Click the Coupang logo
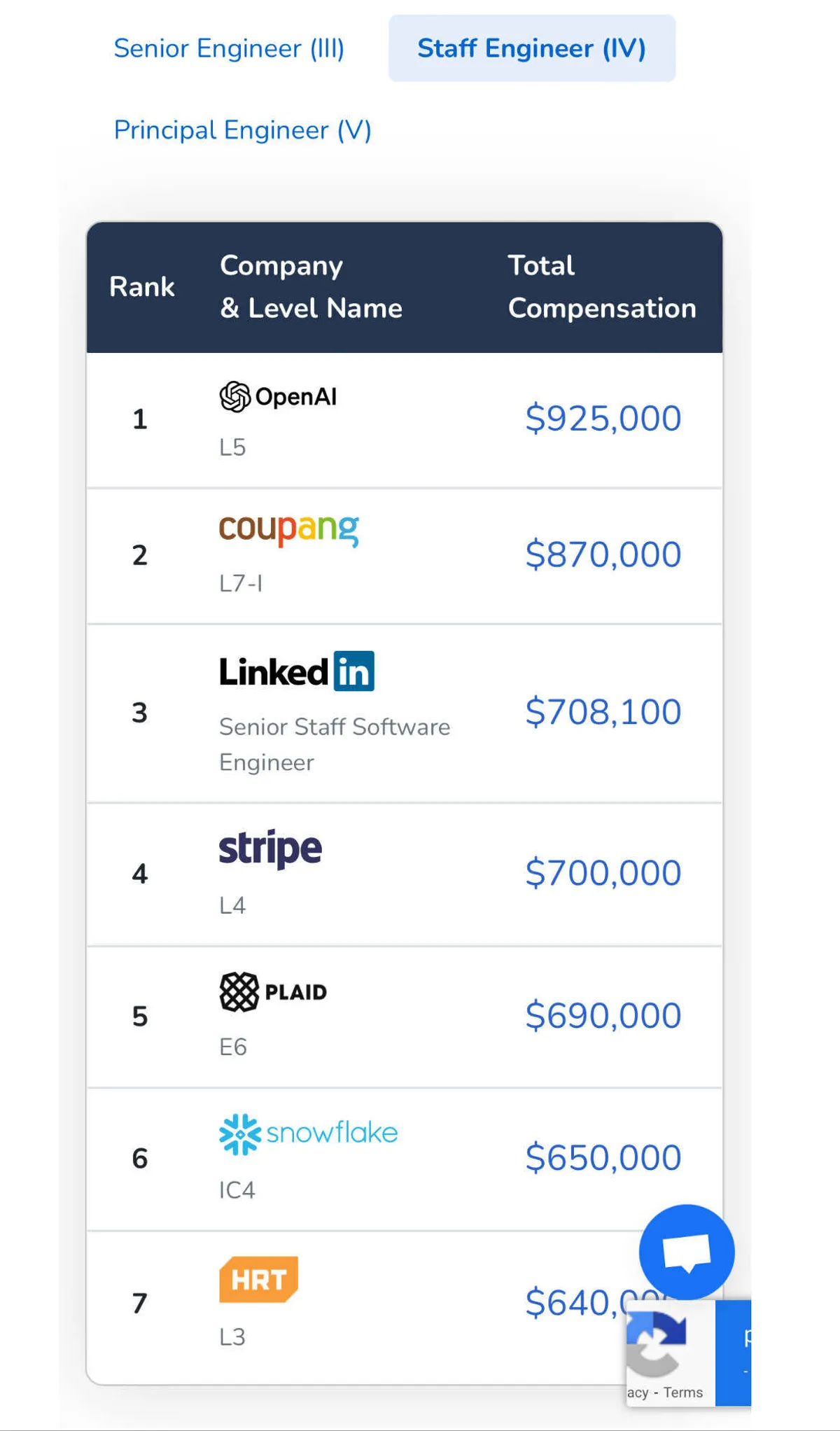The height and width of the screenshot is (1431, 840). click(x=288, y=529)
